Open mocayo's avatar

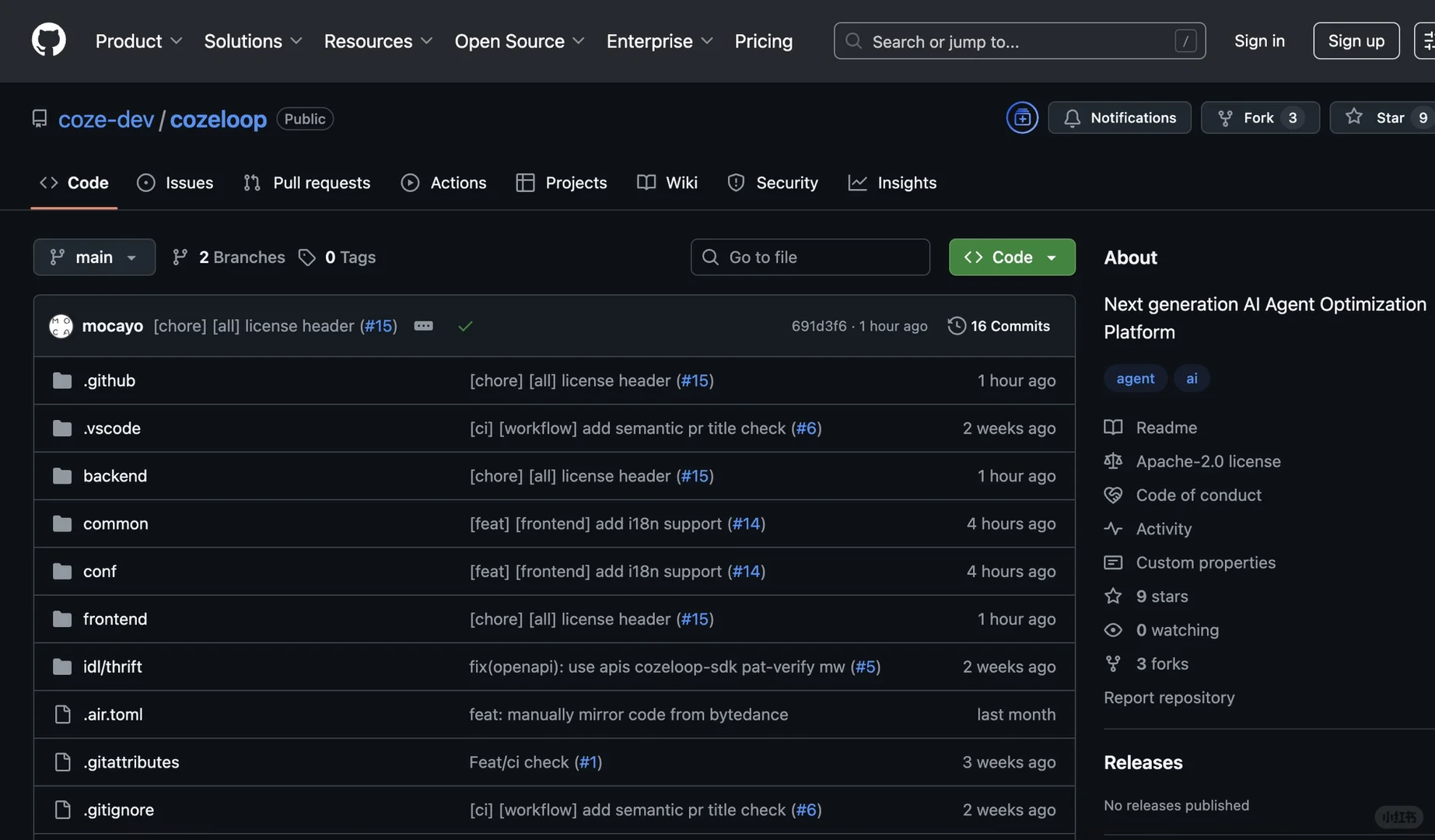[61, 326]
